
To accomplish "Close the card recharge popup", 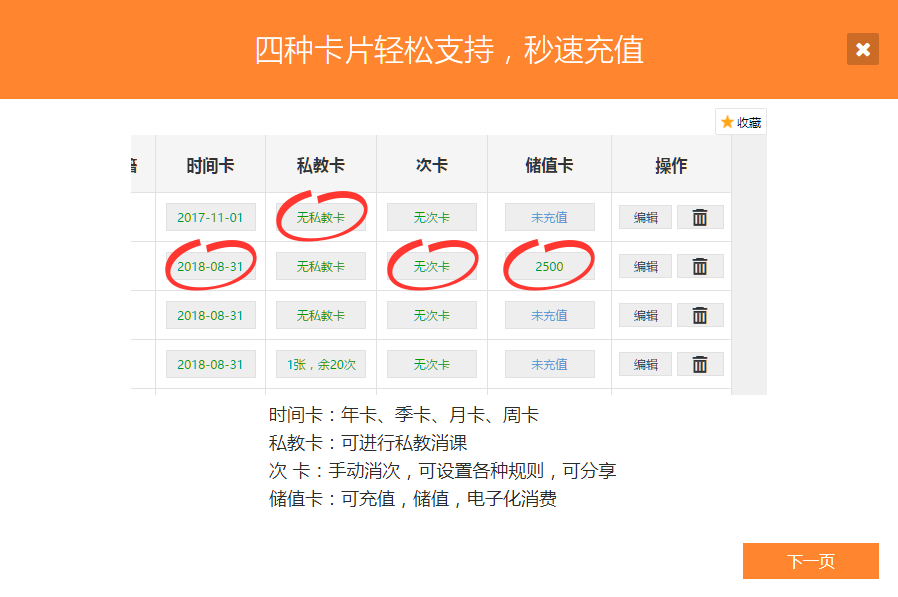I will [862, 49].
